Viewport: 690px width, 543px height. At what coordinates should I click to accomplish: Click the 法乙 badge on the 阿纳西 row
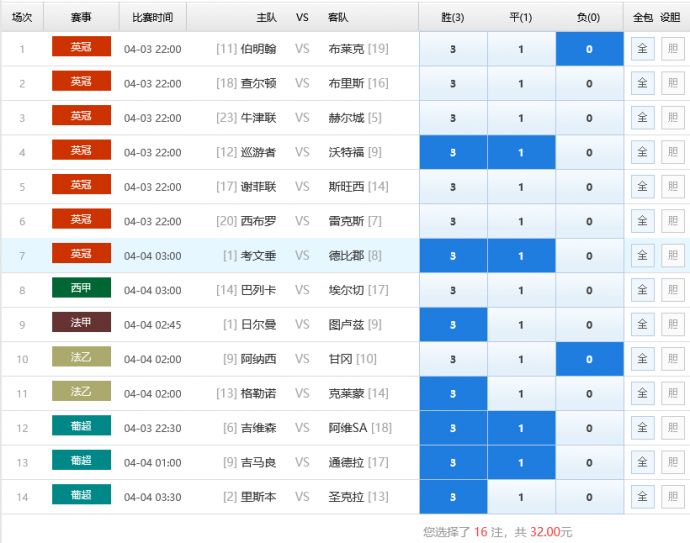[x=81, y=358]
